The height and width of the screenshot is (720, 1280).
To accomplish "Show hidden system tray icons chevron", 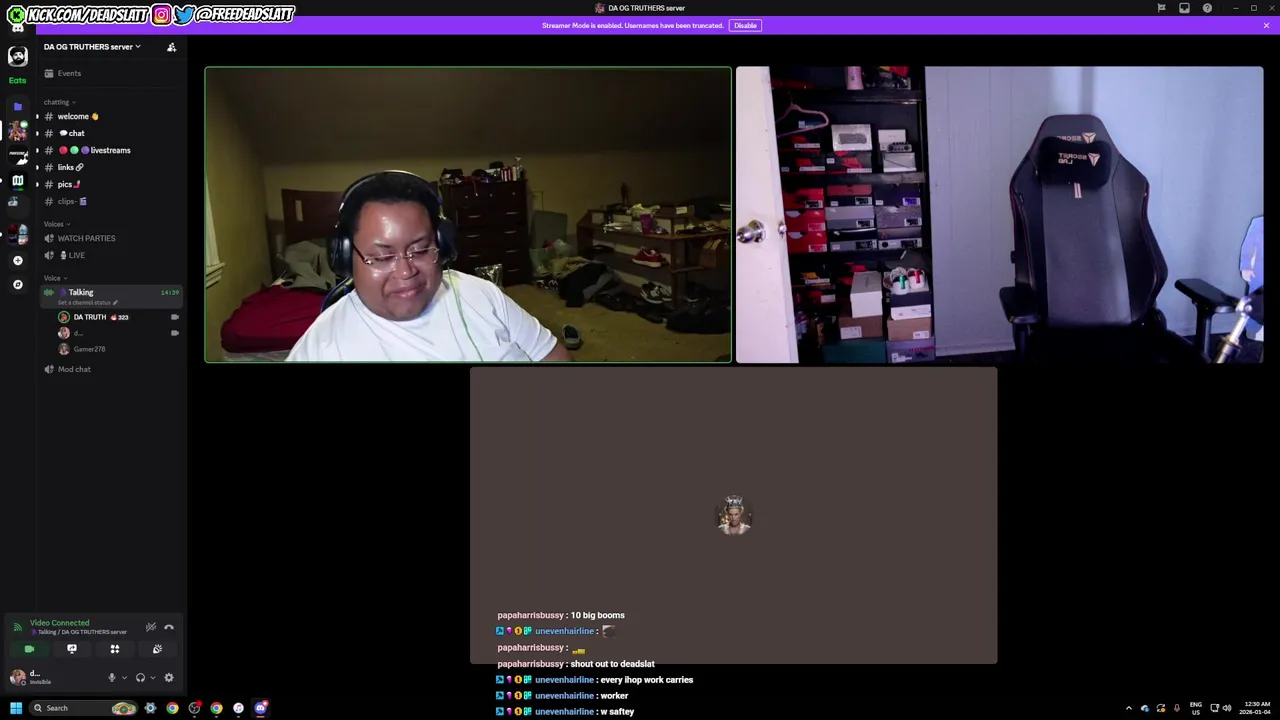I will [1129, 708].
